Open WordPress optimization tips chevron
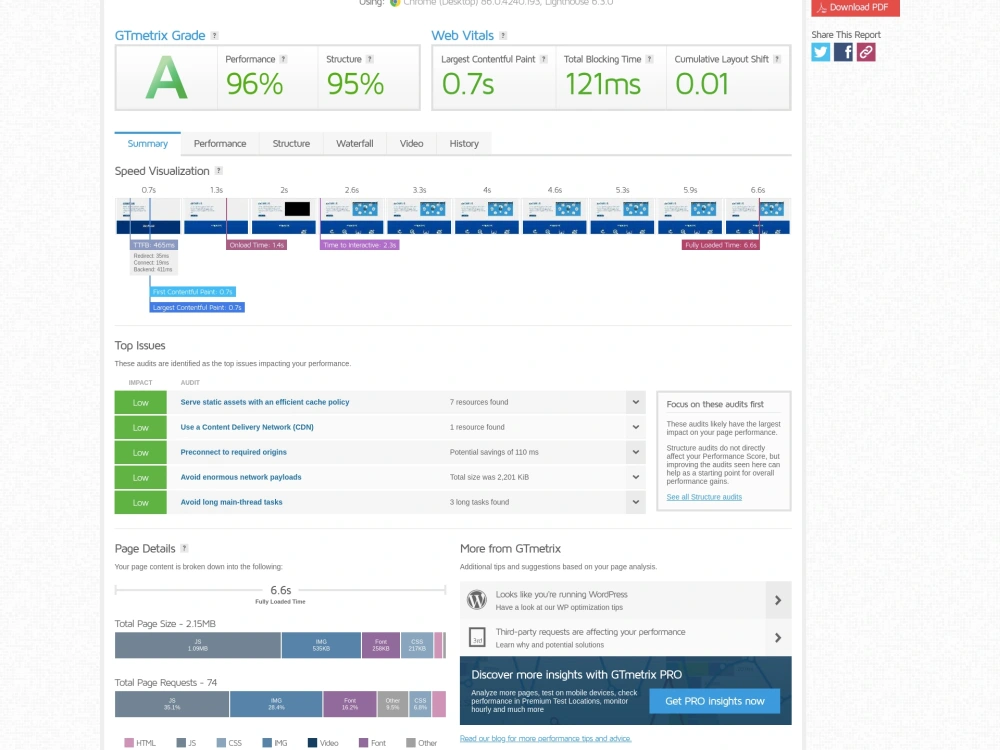This screenshot has height=750, width=1000. coord(778,600)
